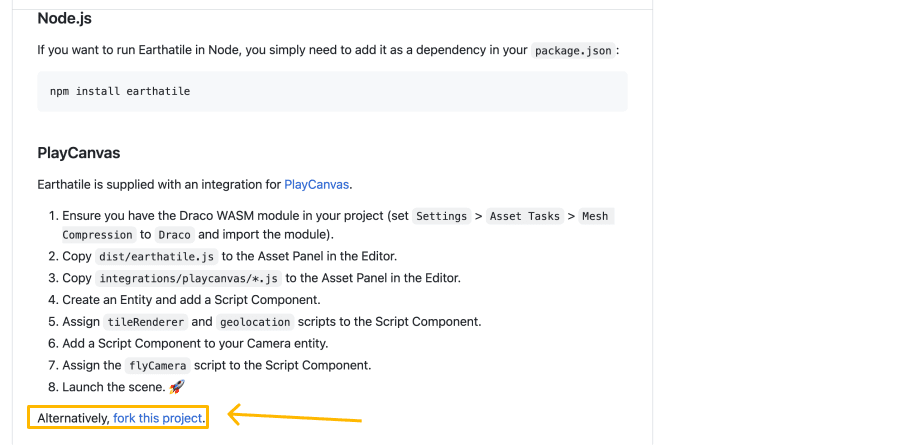Click the word "Alternatively" in the highlighted box
This screenshot has width=900, height=445.
point(74,417)
